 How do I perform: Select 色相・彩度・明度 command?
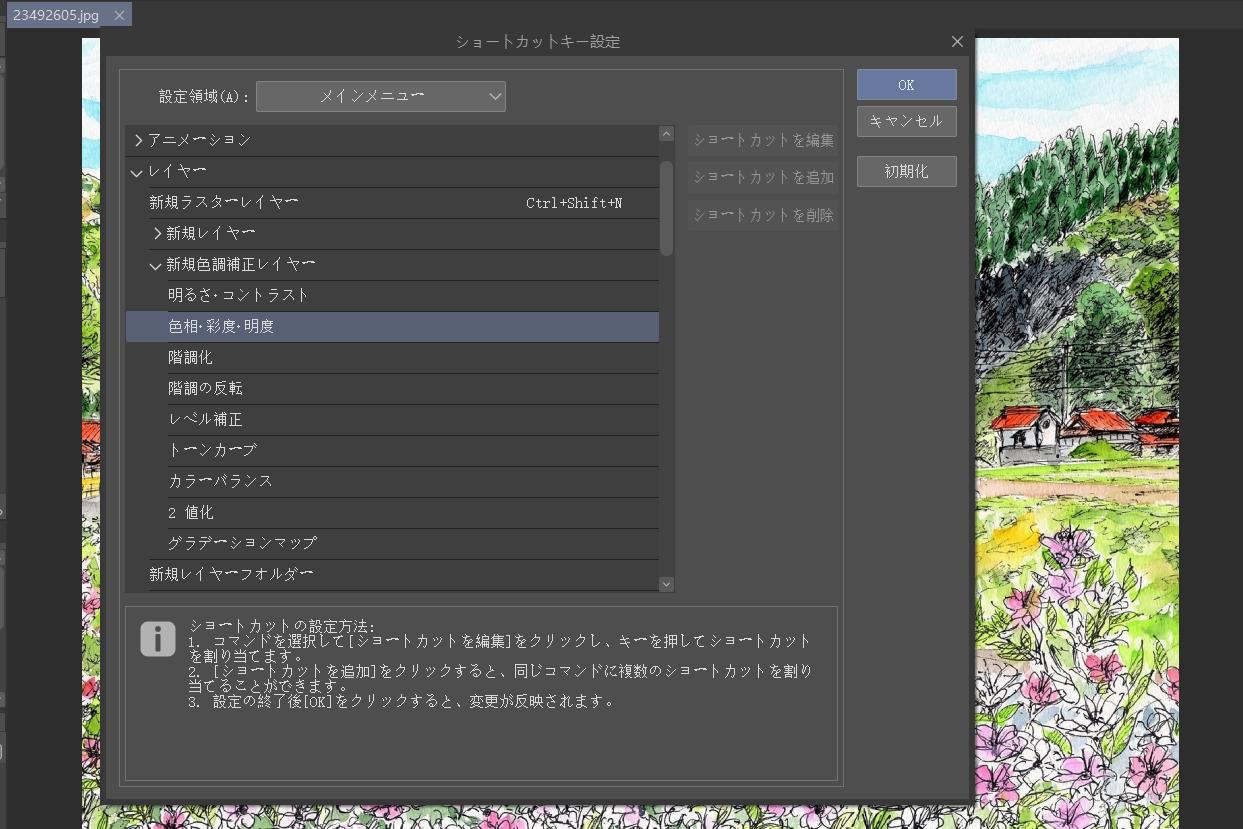pos(392,326)
